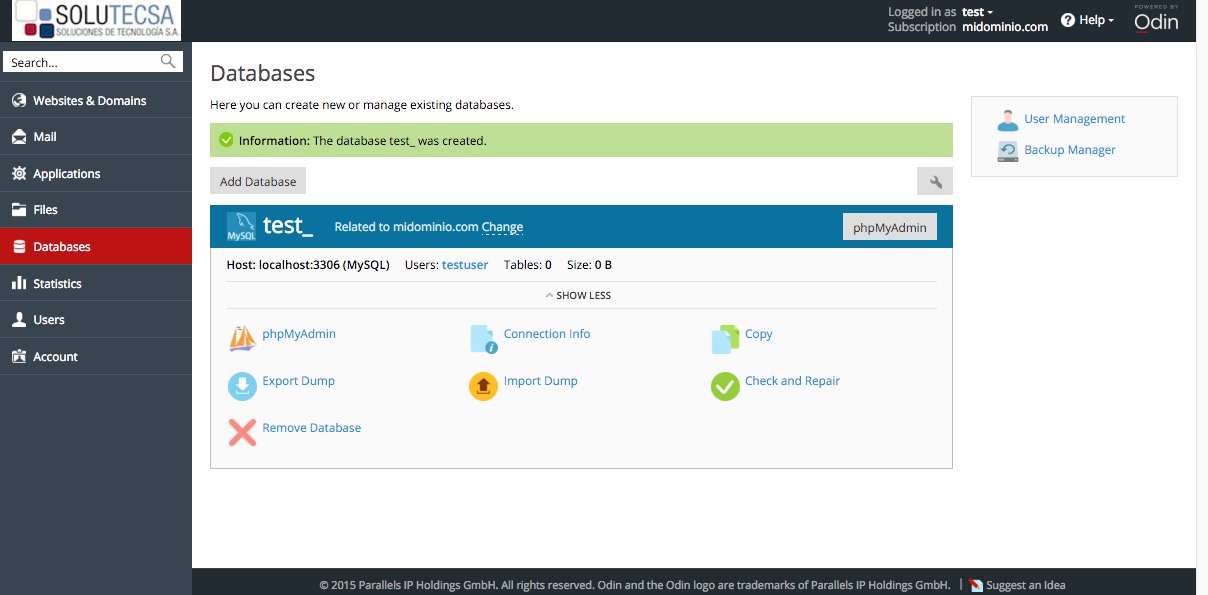
Task: Click the Host: localhost:3306 (MySQL) text
Action: pyautogui.click(x=308, y=265)
